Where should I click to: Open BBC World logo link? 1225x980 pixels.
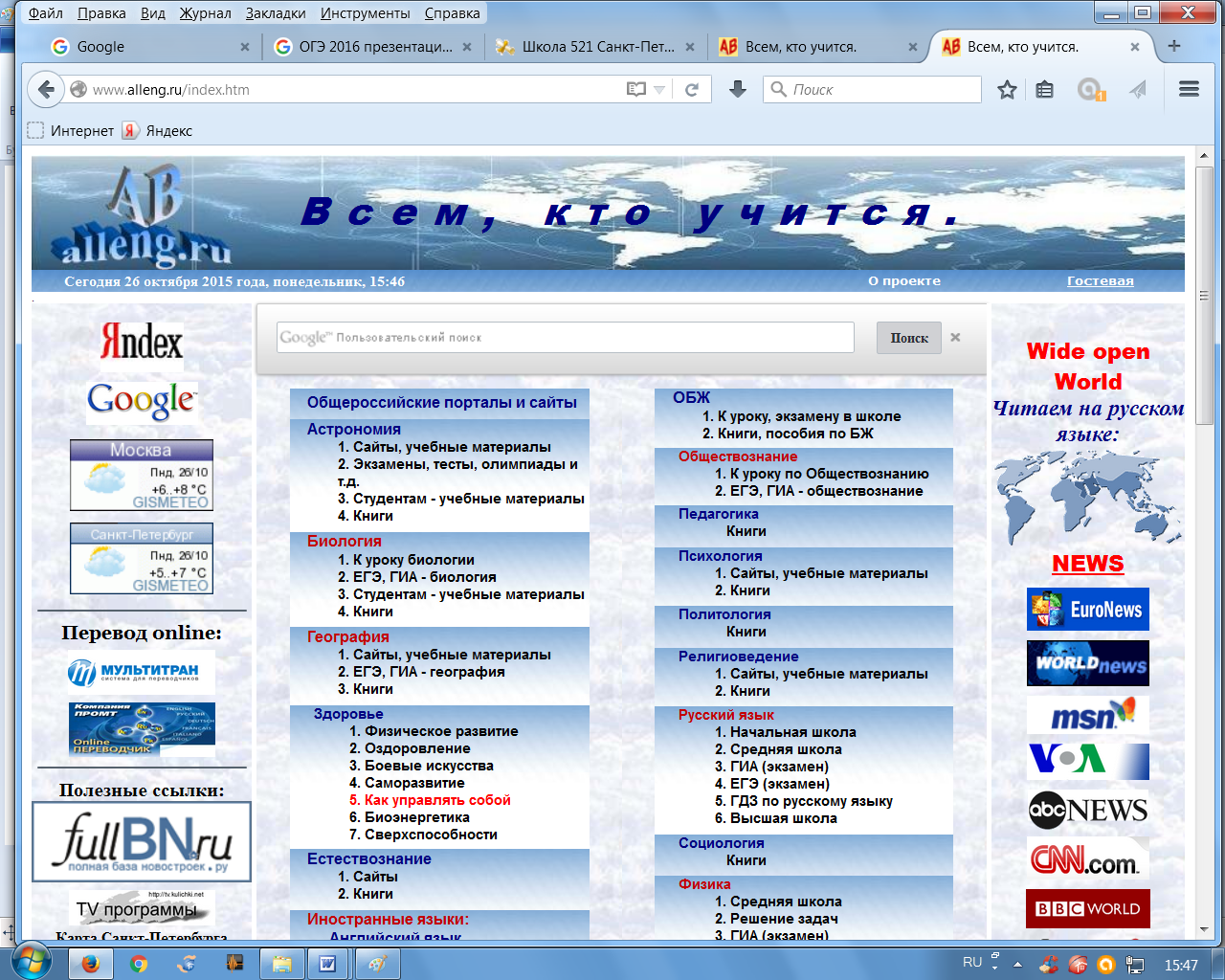point(1088,909)
